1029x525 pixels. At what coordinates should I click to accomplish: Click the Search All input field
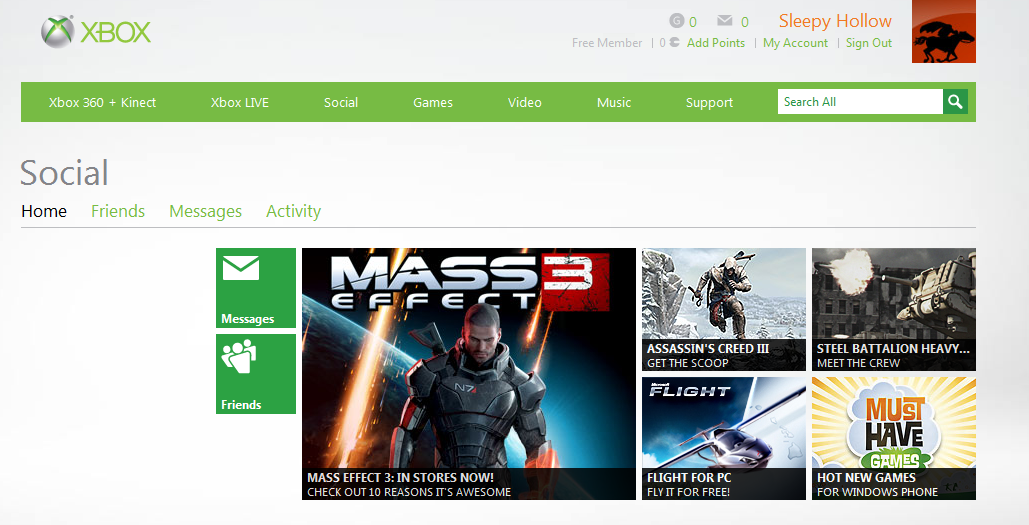(860, 102)
